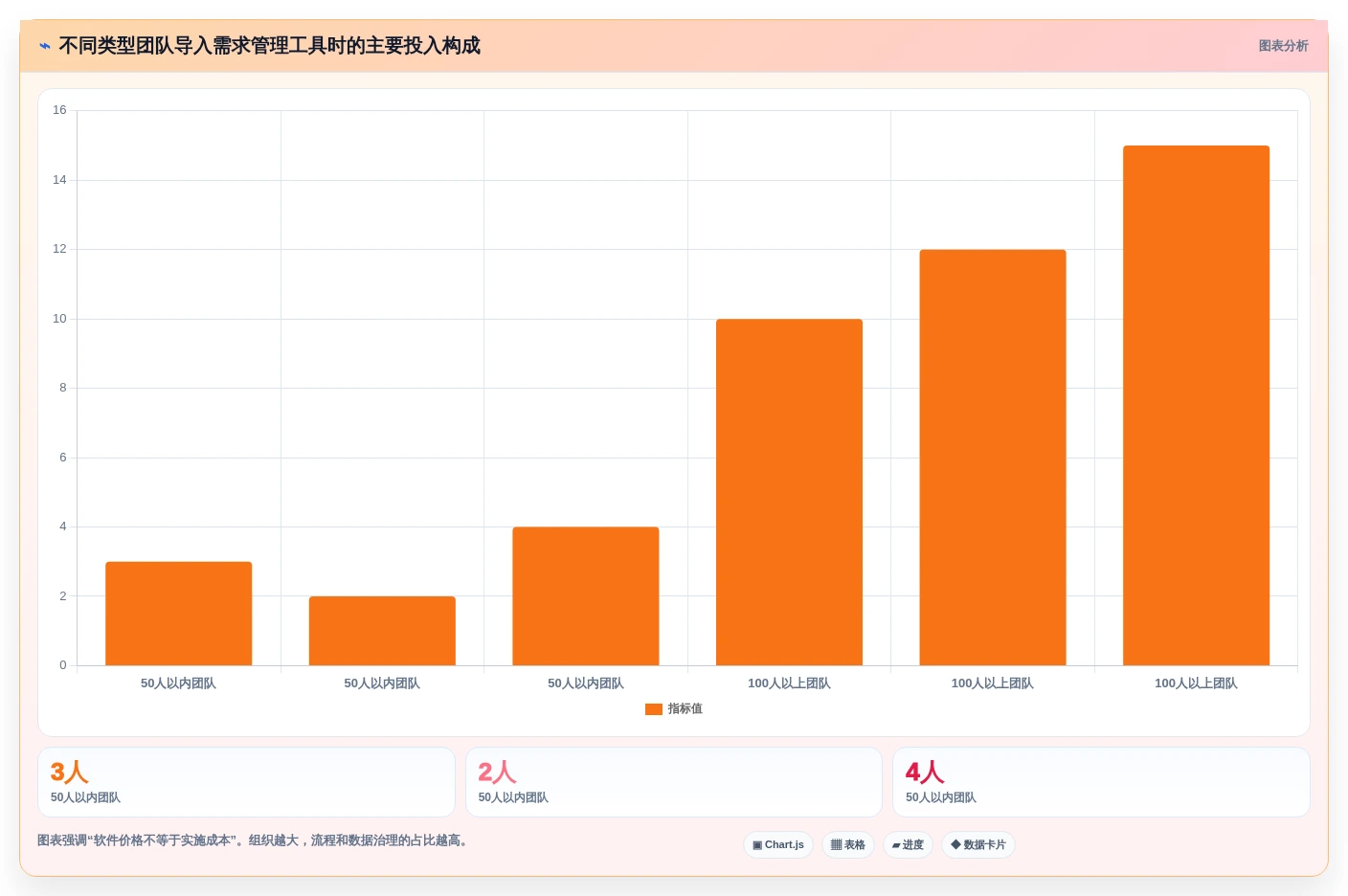Image resolution: width=1348 pixels, height=896 pixels.
Task: Select the 4人 data card
Action: [x=1101, y=782]
